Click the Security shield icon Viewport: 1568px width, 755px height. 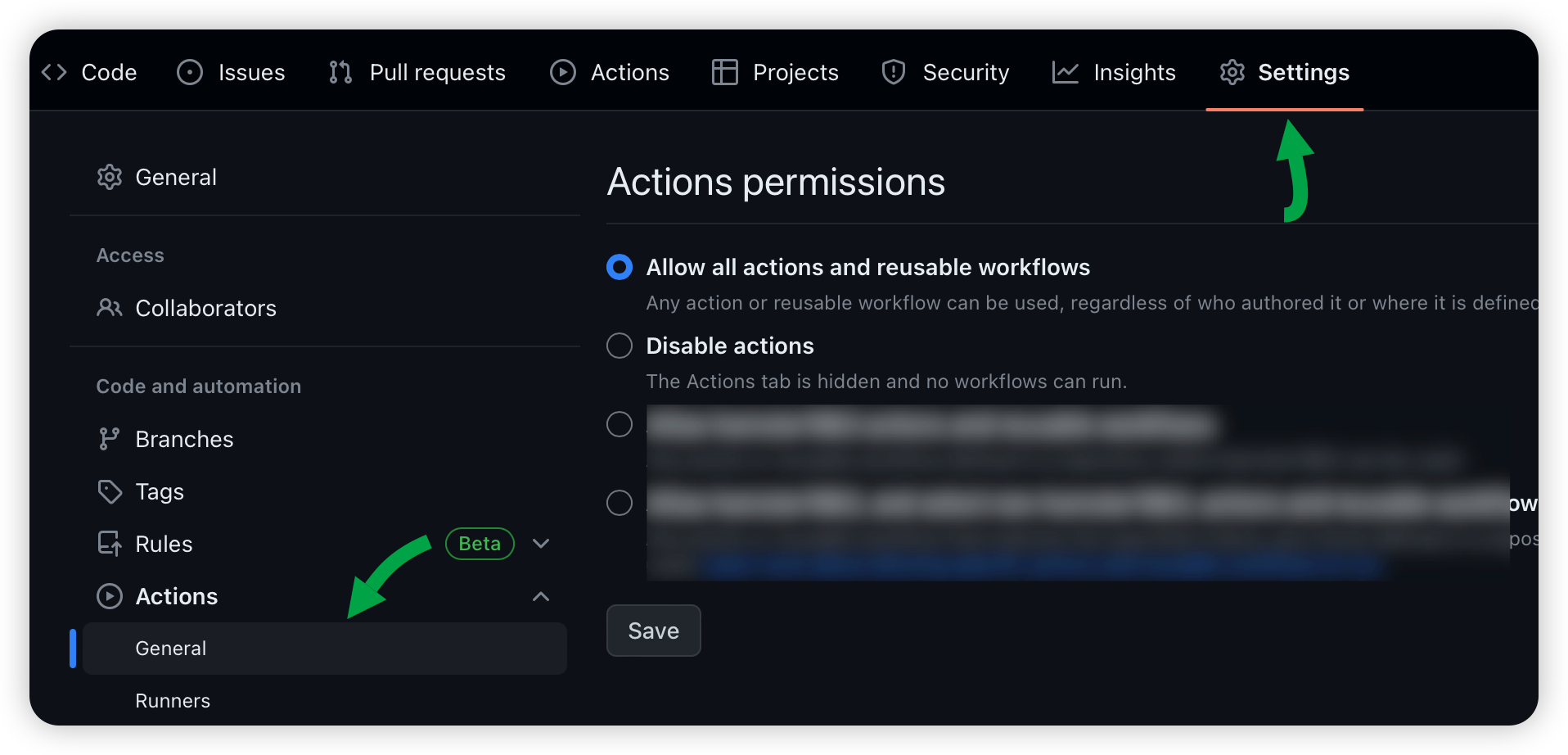click(894, 72)
